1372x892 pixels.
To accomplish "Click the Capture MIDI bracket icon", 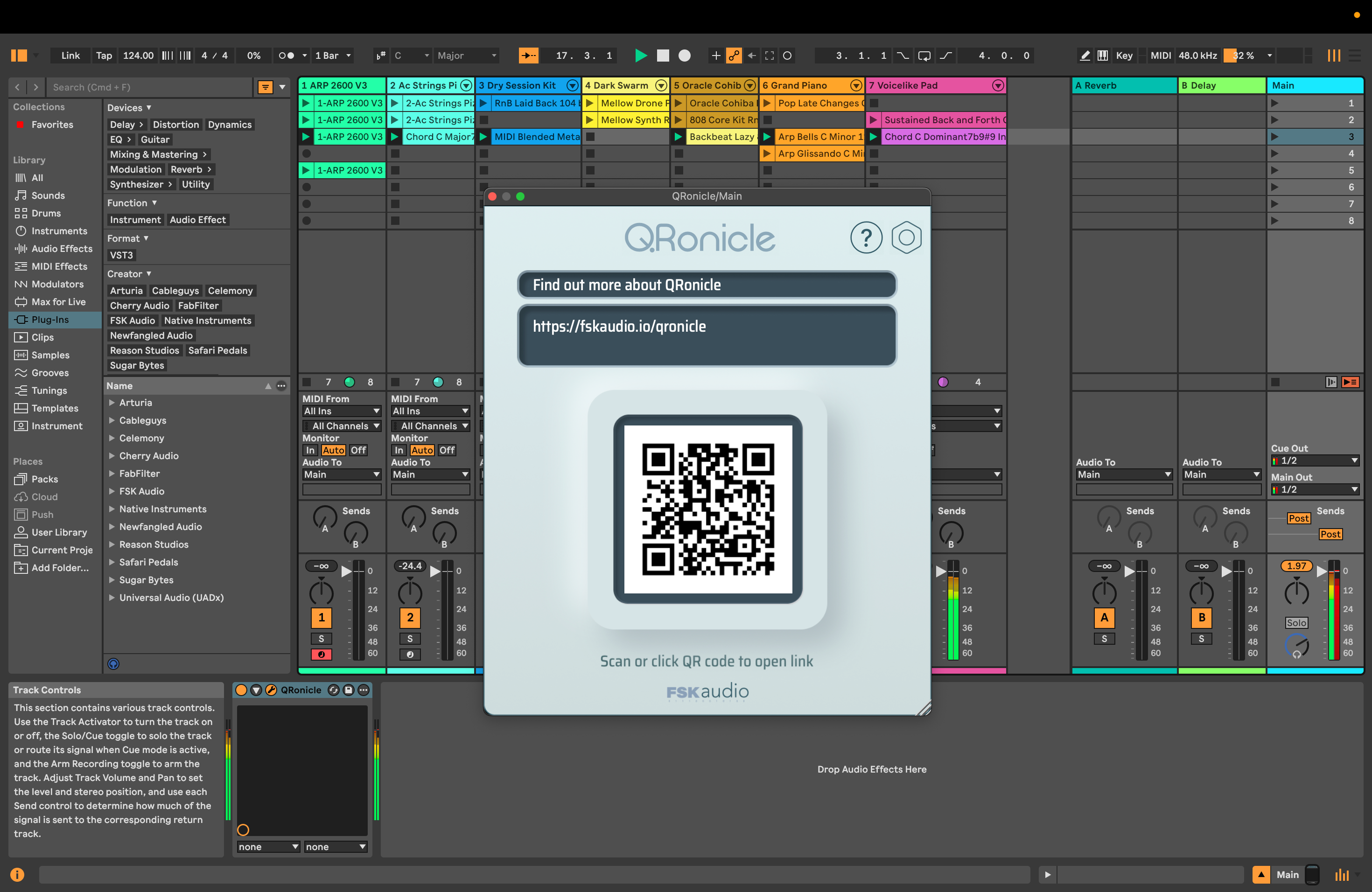I will [x=770, y=56].
